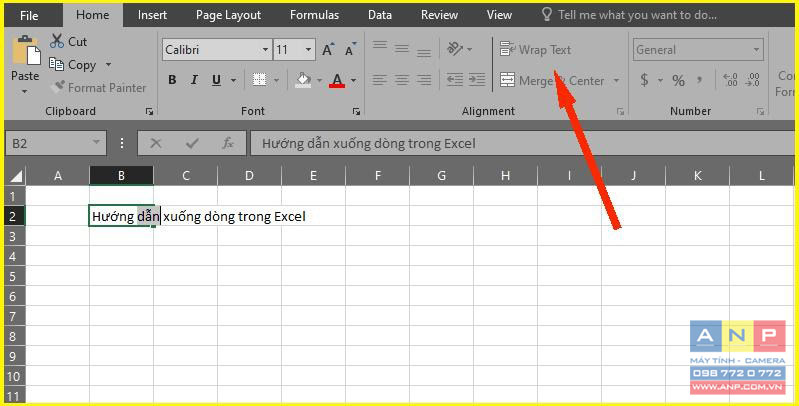The width and height of the screenshot is (799, 406).
Task: Switch to the Insert tab
Action: (x=152, y=15)
